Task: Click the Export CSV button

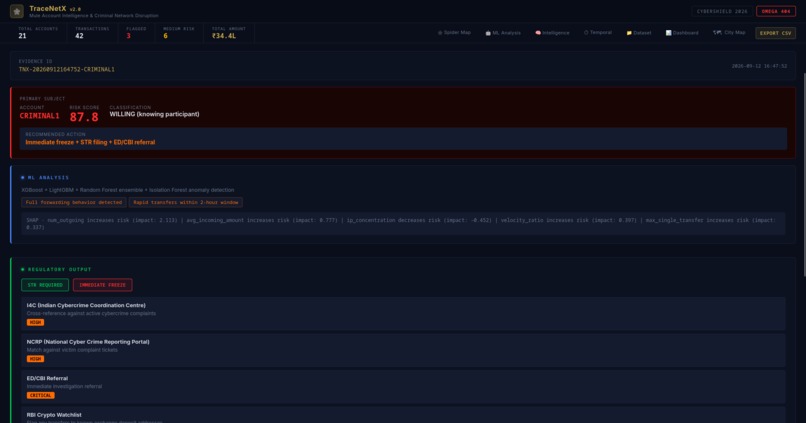Action: click(775, 33)
